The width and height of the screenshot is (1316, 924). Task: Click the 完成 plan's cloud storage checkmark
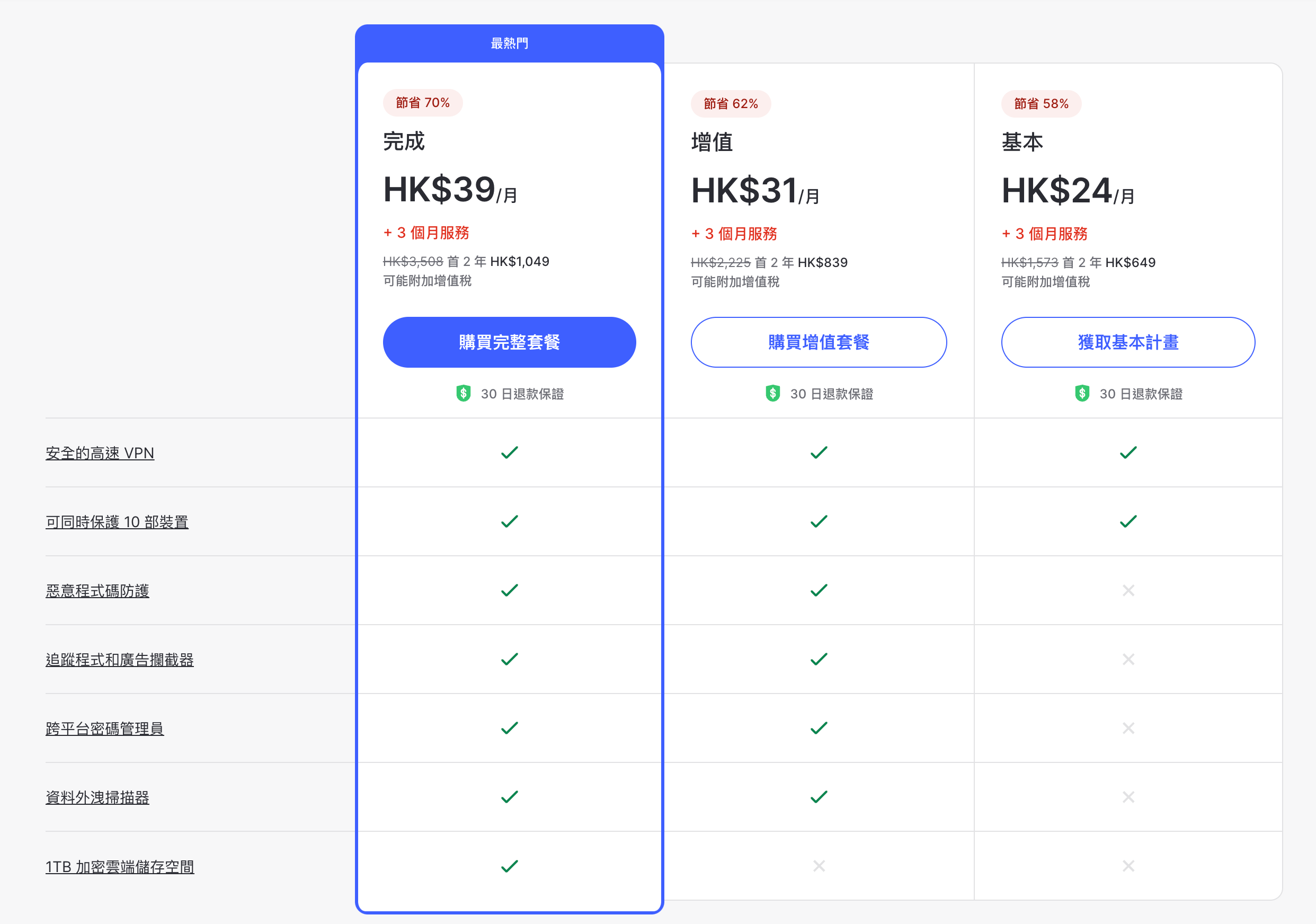coord(509,866)
